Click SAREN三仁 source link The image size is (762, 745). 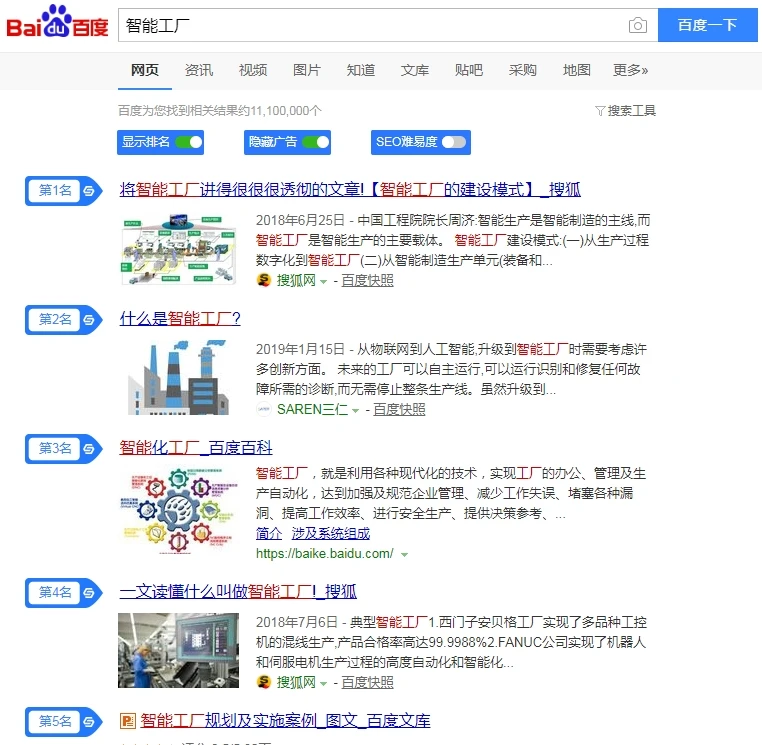pos(312,409)
